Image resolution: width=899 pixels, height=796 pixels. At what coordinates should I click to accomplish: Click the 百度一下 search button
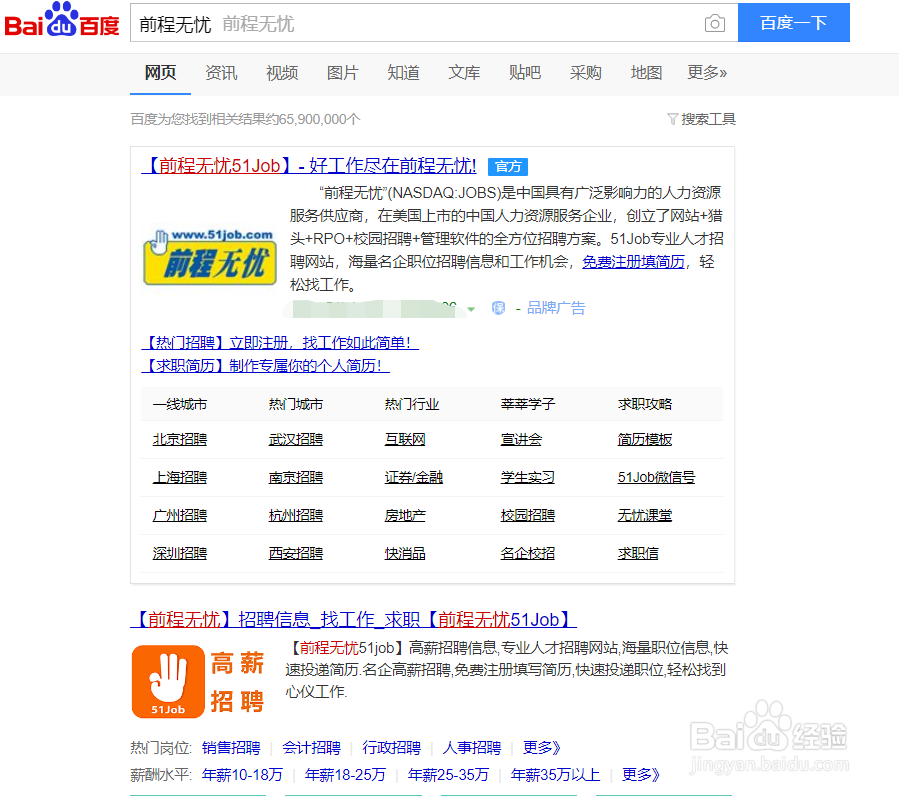794,22
